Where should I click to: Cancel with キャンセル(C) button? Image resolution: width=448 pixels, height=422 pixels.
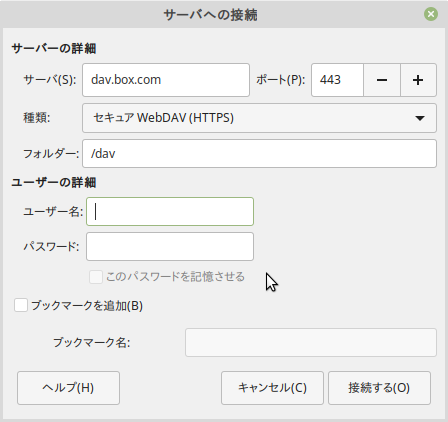tap(272, 388)
